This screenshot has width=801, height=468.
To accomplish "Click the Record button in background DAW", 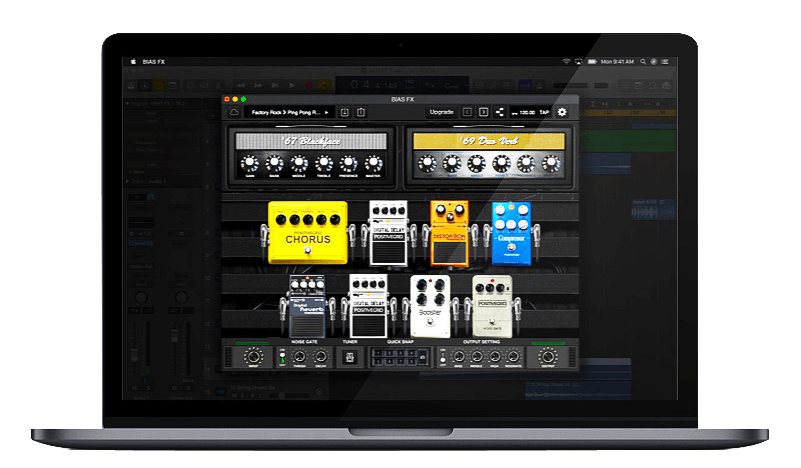I will [309, 85].
